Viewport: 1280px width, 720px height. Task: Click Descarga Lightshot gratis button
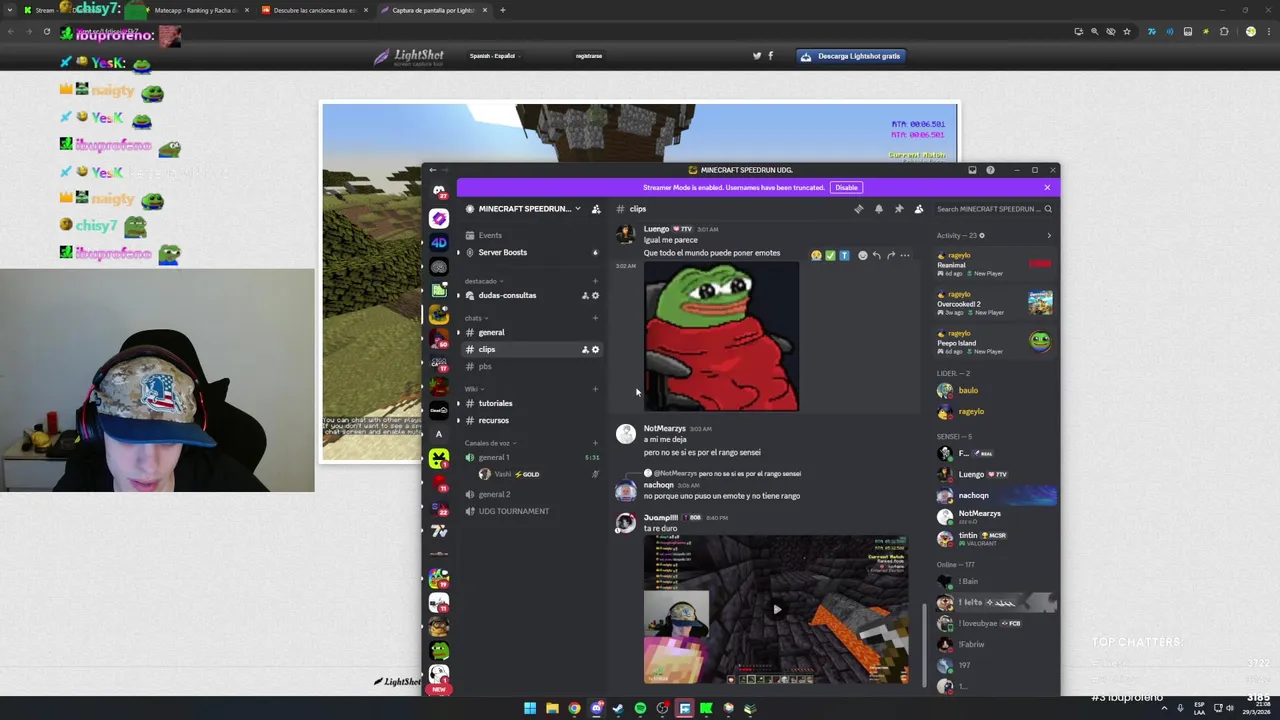851,56
